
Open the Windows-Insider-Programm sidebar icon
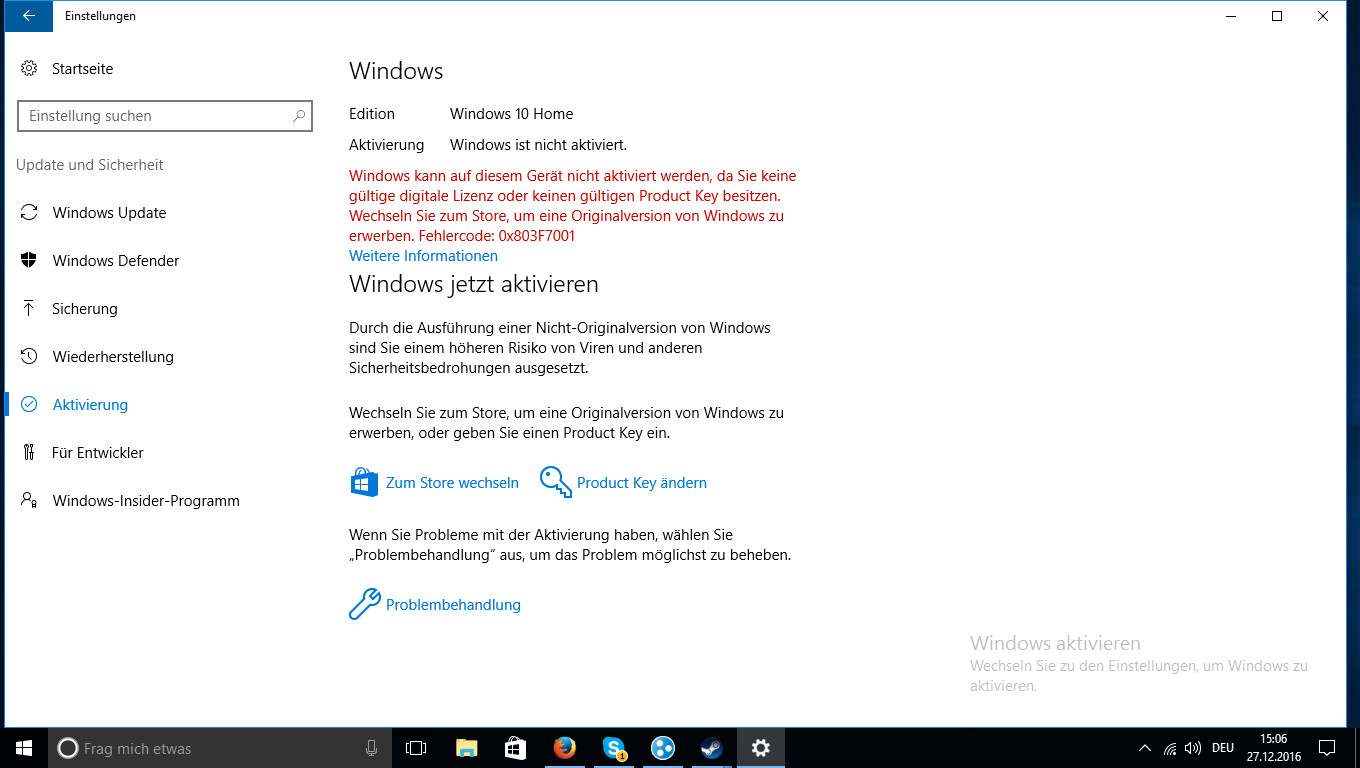(x=29, y=500)
